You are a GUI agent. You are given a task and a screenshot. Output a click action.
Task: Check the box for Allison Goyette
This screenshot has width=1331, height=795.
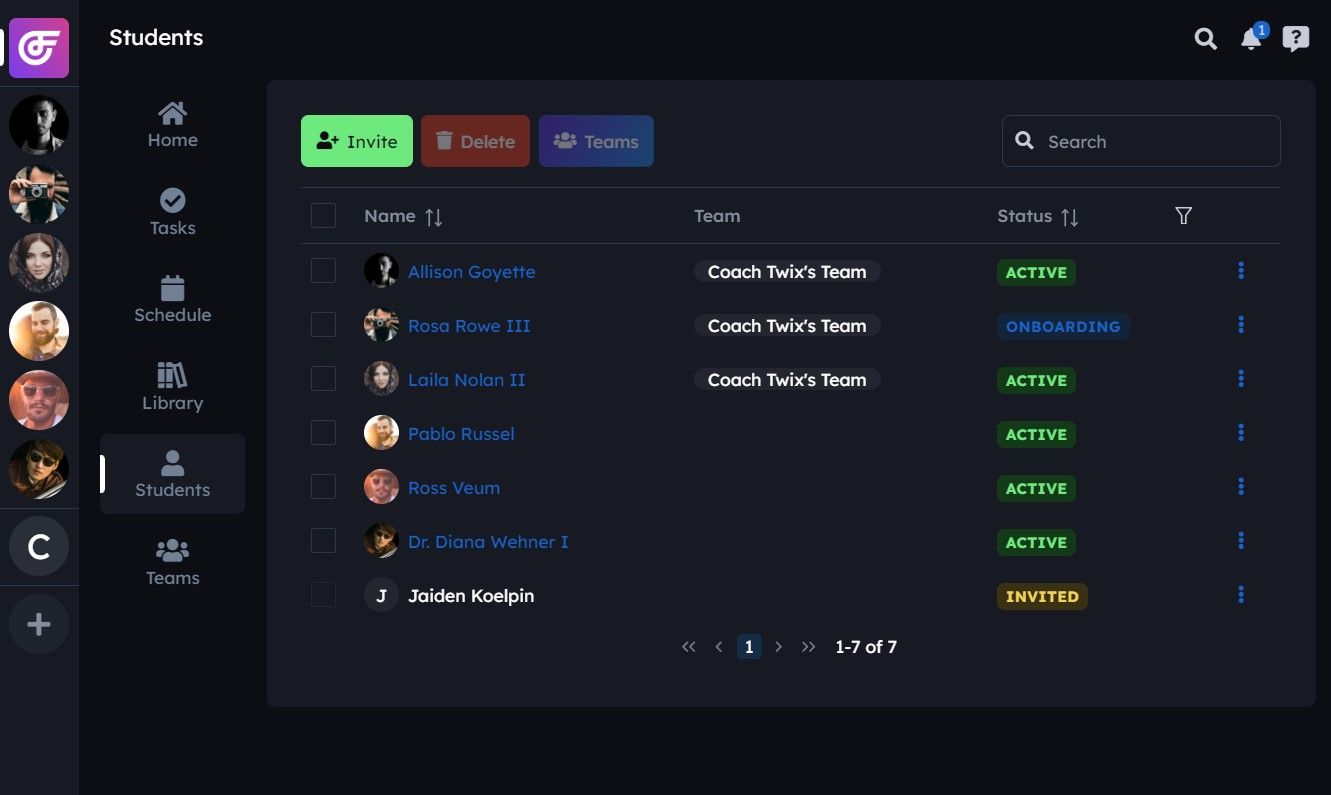tap(323, 271)
